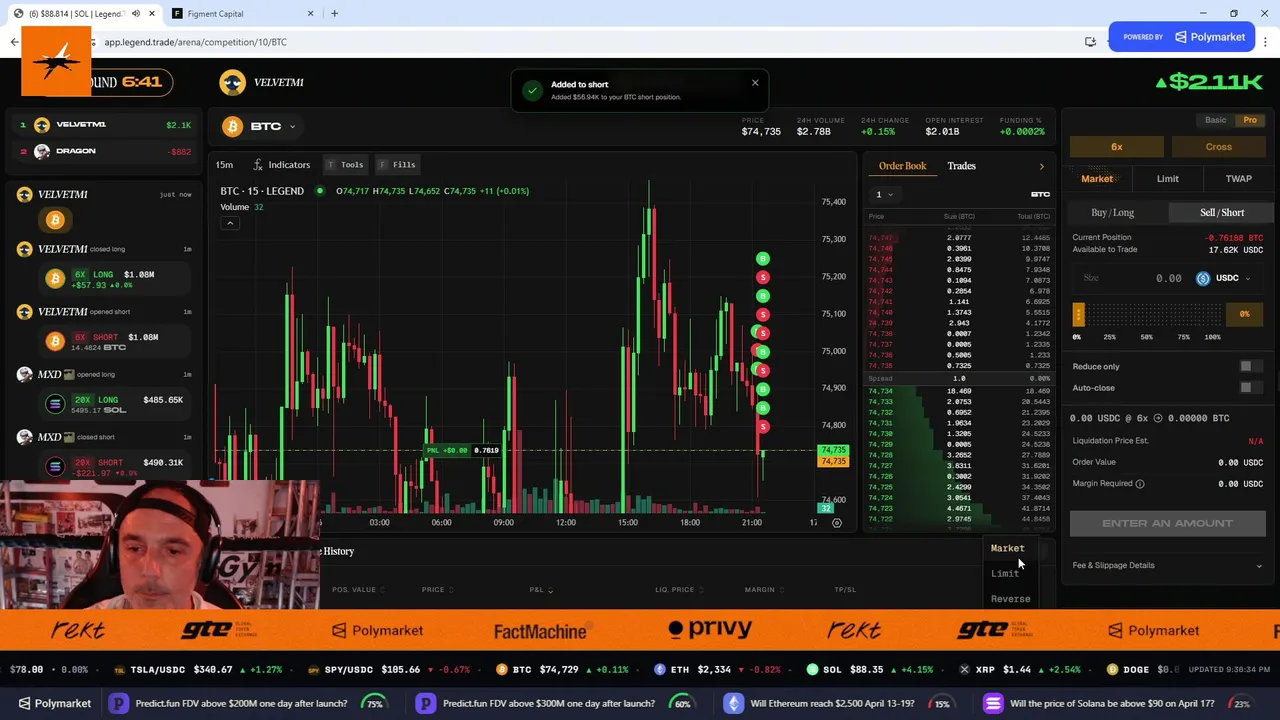Change Cross margin mode
Screen dimensions: 1280x720
1218,147
